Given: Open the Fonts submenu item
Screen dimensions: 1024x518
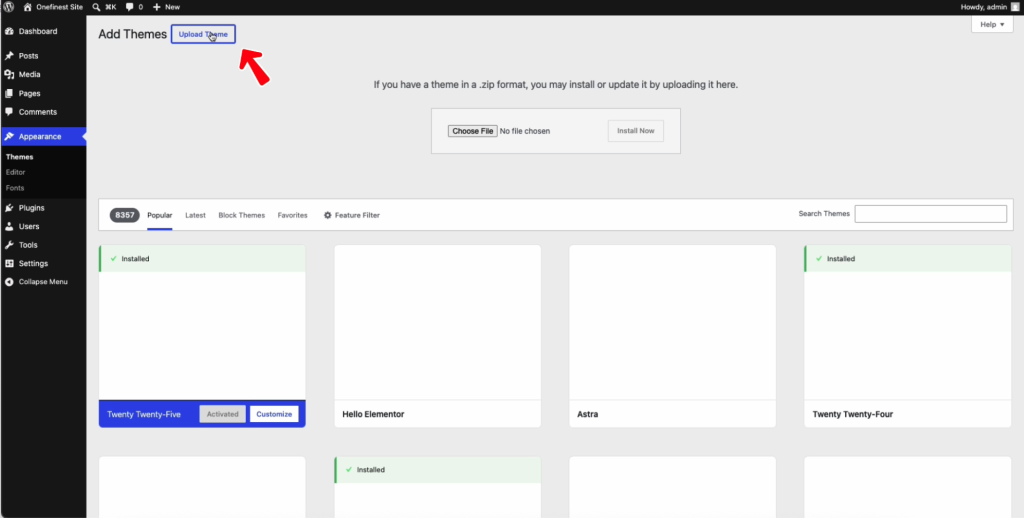Looking at the screenshot, I should click(x=15, y=188).
